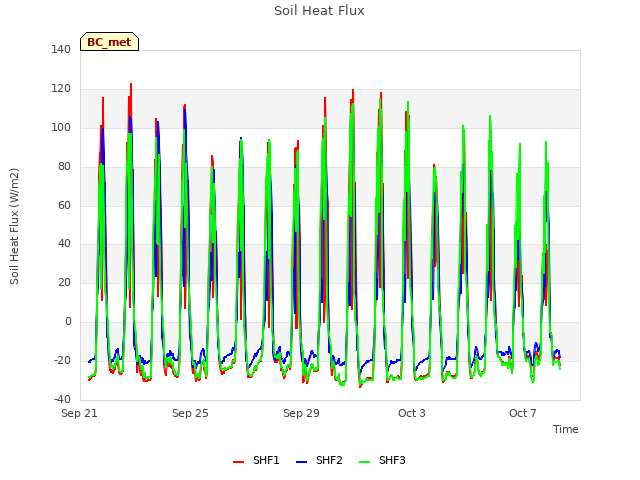Click the Oct 3 x-axis tick label
The height and width of the screenshot is (480, 640).
click(x=412, y=413)
